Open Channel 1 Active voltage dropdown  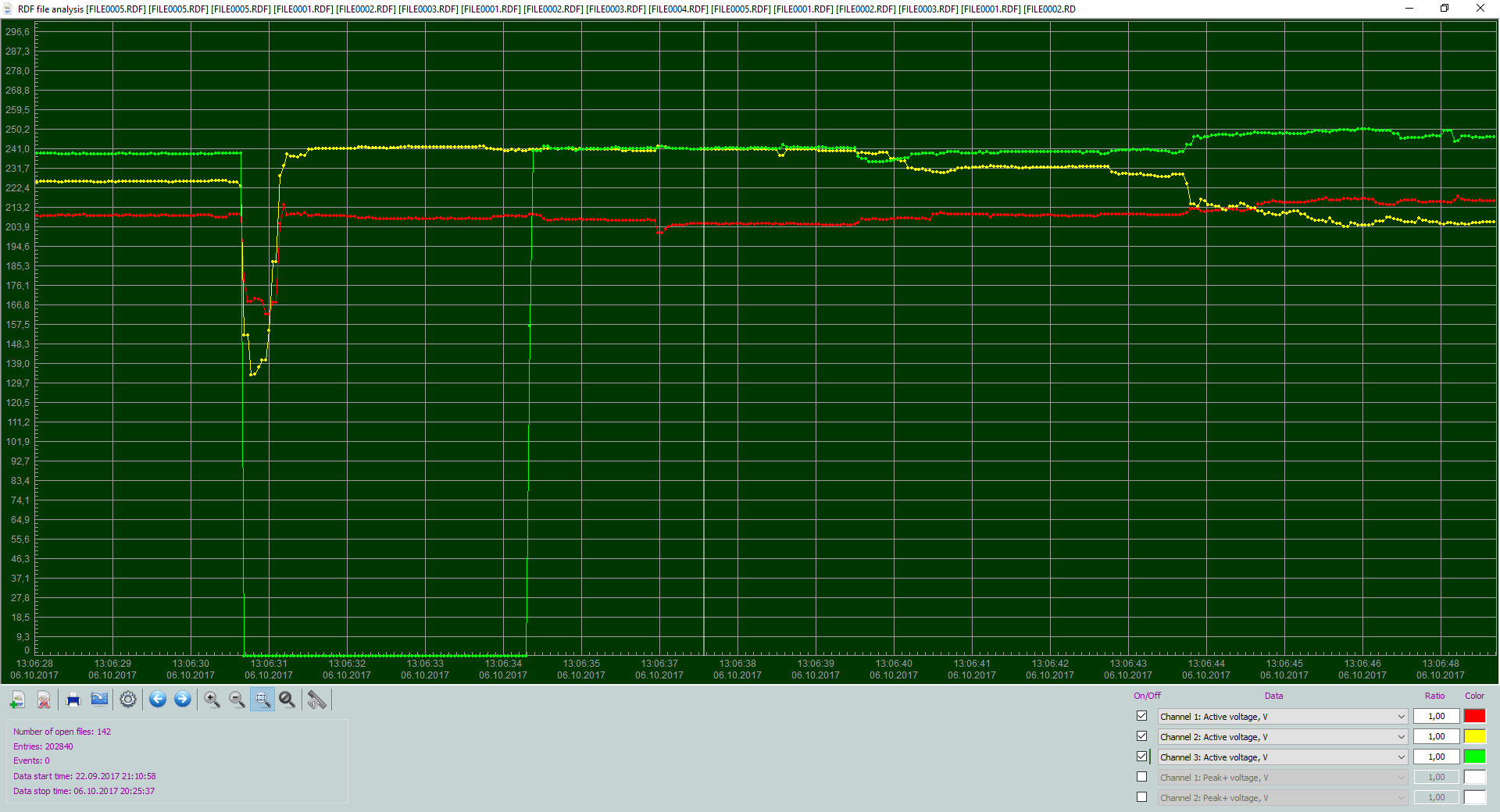pyautogui.click(x=1283, y=716)
